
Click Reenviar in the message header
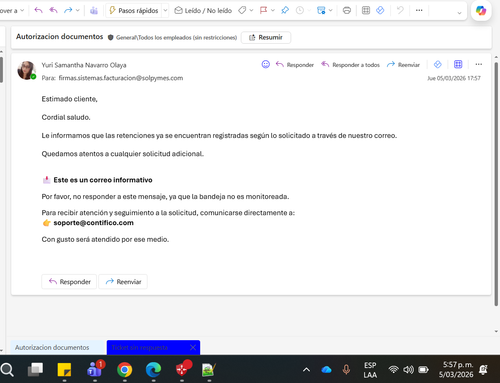[x=403, y=65]
